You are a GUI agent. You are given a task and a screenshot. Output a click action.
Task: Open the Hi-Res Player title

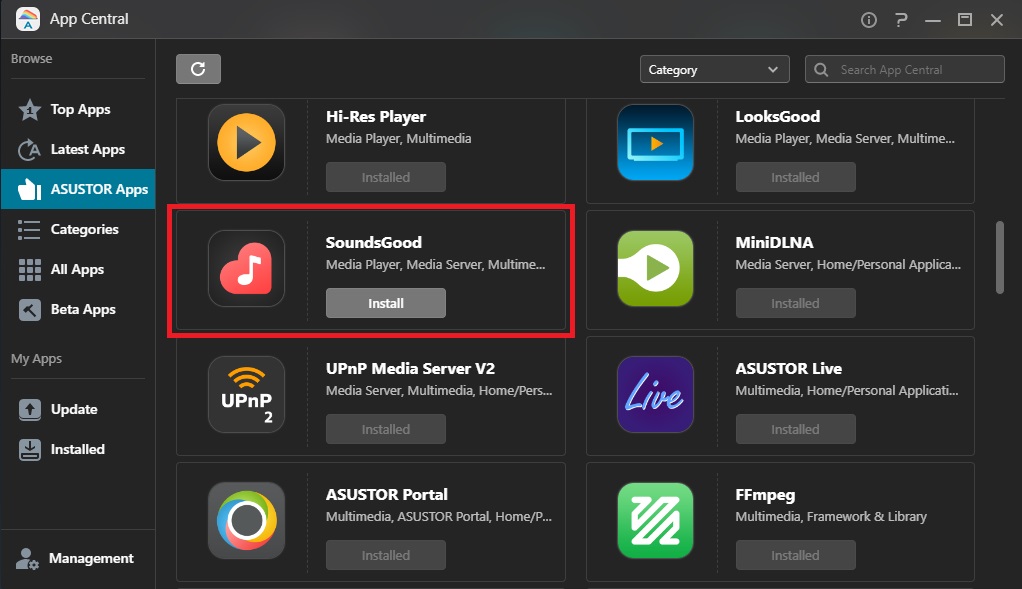pyautogui.click(x=375, y=117)
